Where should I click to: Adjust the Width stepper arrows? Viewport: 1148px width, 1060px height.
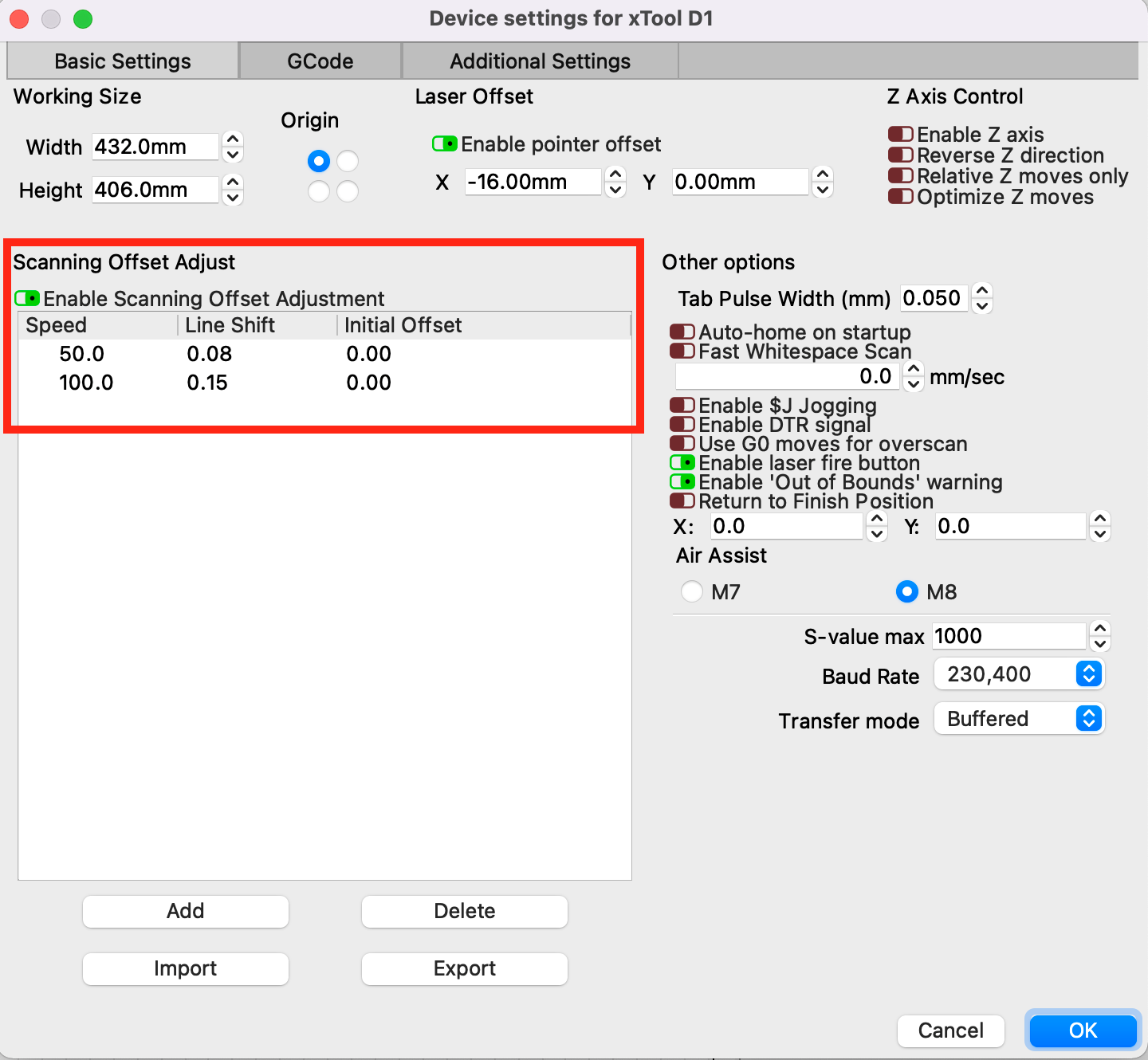click(x=233, y=147)
